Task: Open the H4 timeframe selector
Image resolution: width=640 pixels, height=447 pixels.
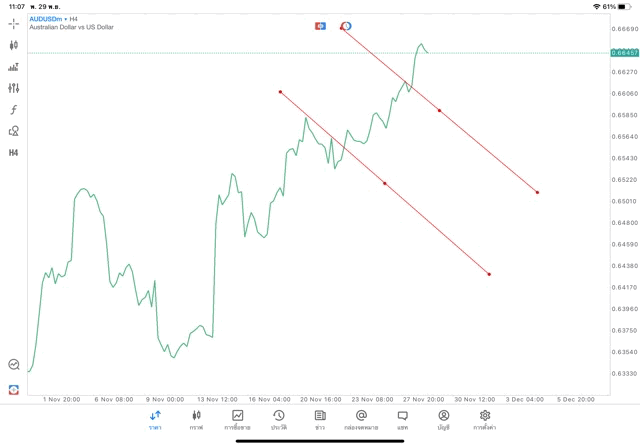Action: [x=14, y=153]
